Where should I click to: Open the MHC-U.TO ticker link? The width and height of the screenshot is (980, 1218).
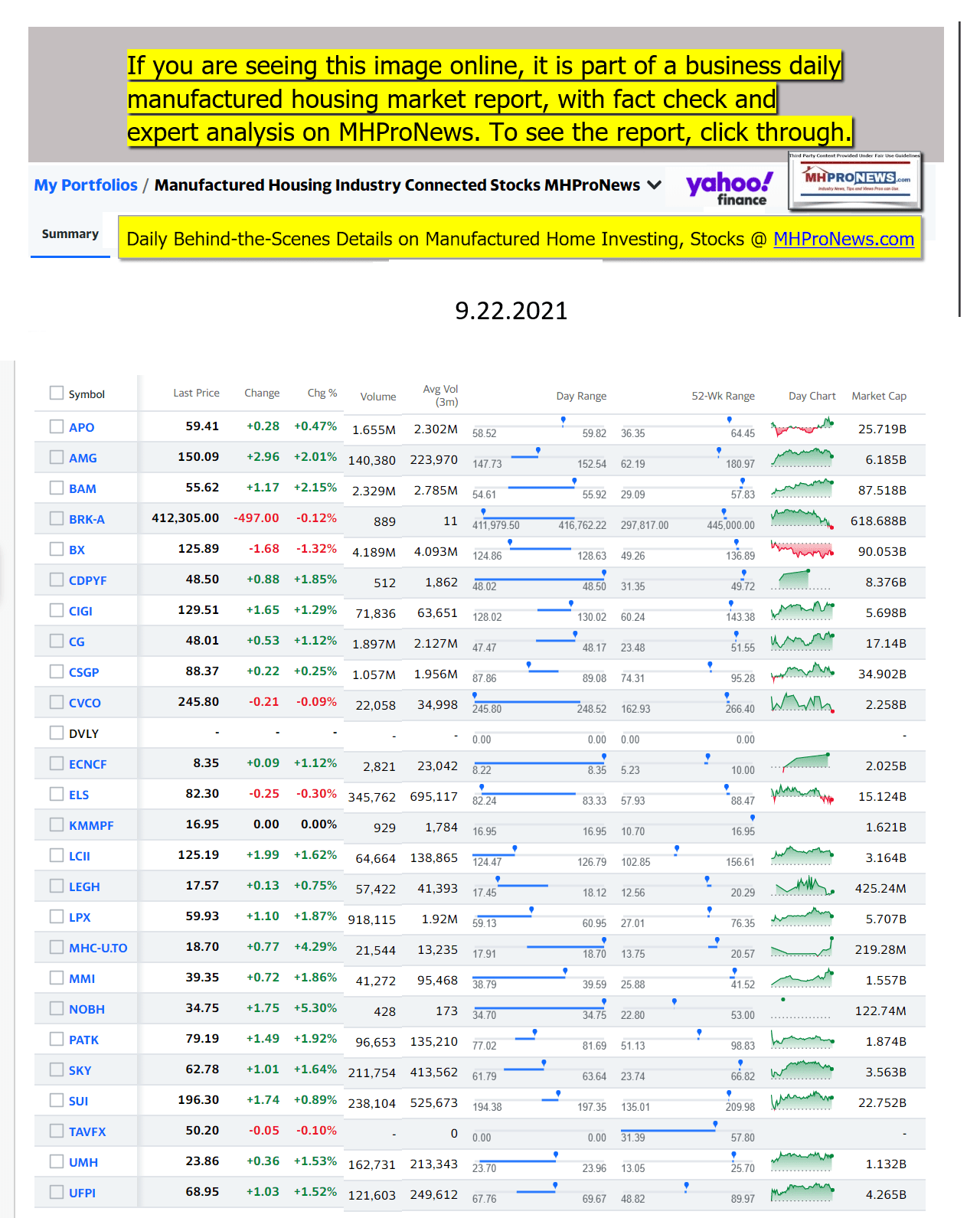98,948
